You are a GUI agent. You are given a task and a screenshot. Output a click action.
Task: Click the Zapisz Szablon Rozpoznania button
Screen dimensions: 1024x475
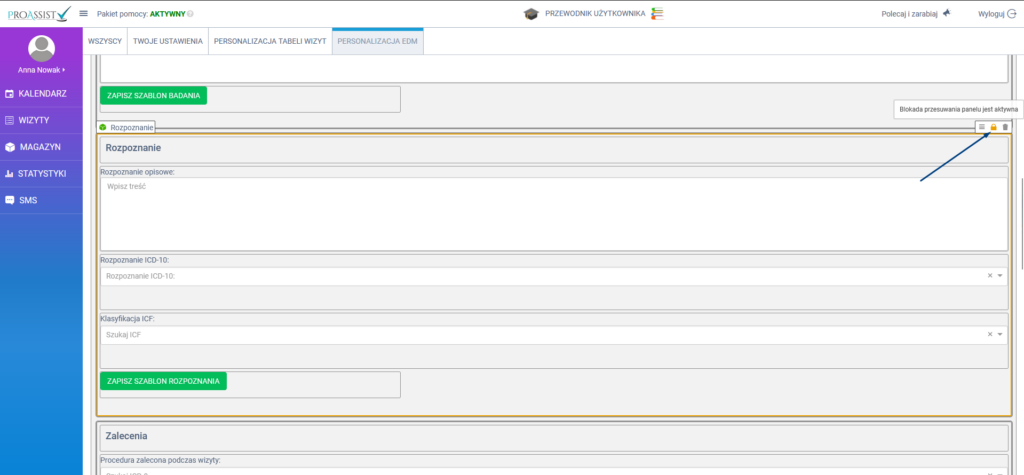[x=163, y=381]
